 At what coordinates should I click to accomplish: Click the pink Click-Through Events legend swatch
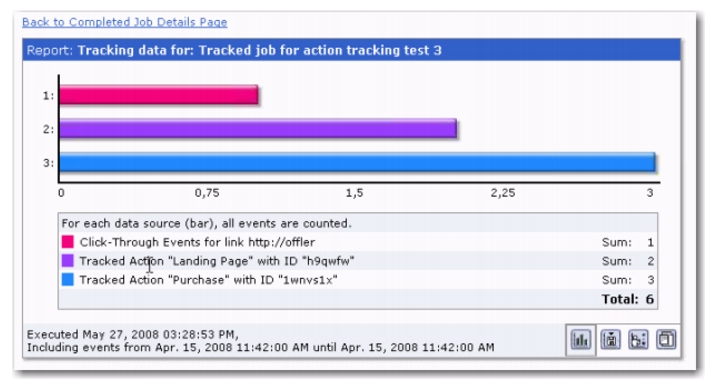(68, 242)
